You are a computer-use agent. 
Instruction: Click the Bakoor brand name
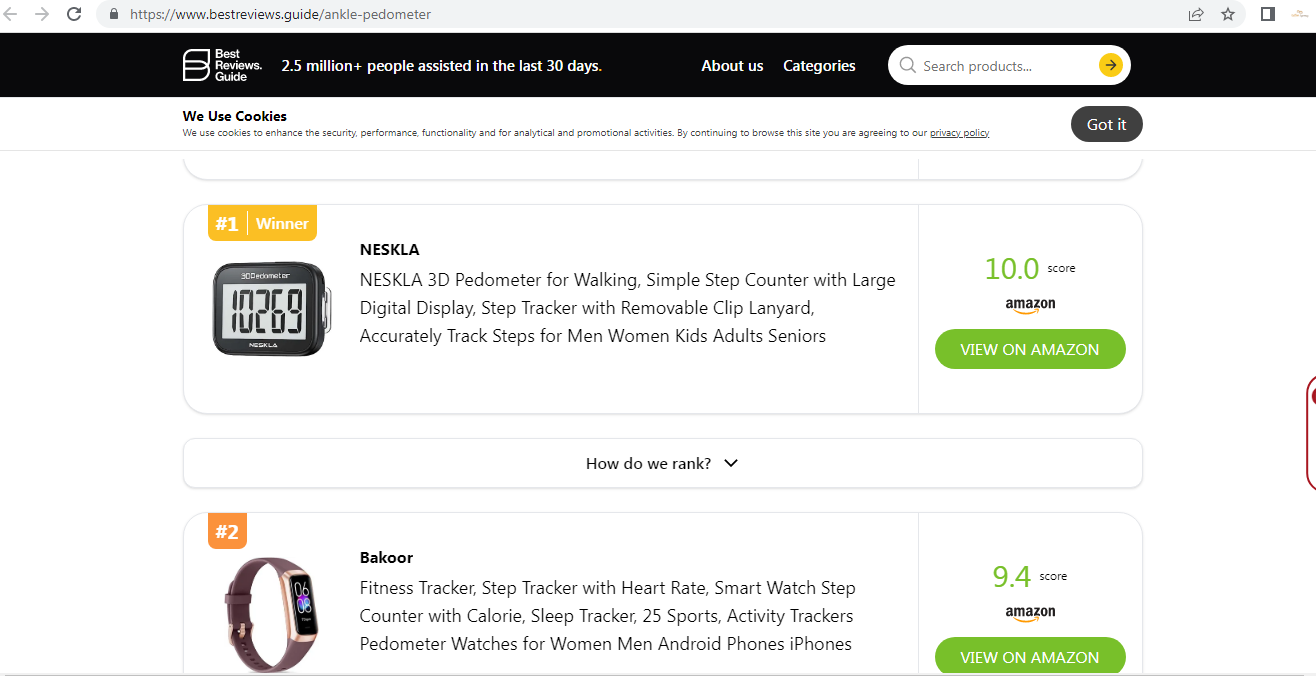(x=386, y=557)
